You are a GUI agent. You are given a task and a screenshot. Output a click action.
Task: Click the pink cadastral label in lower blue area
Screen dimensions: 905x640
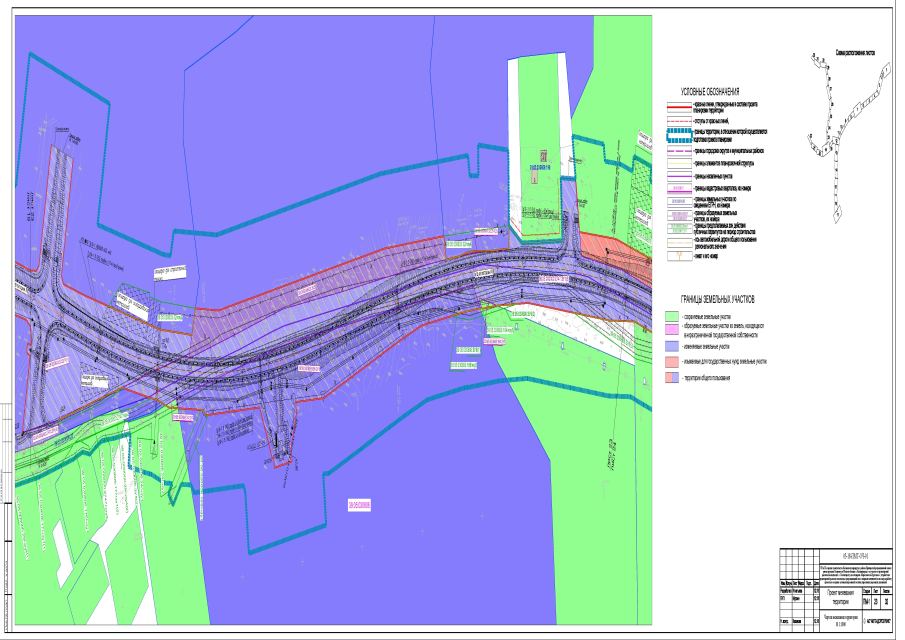click(359, 505)
